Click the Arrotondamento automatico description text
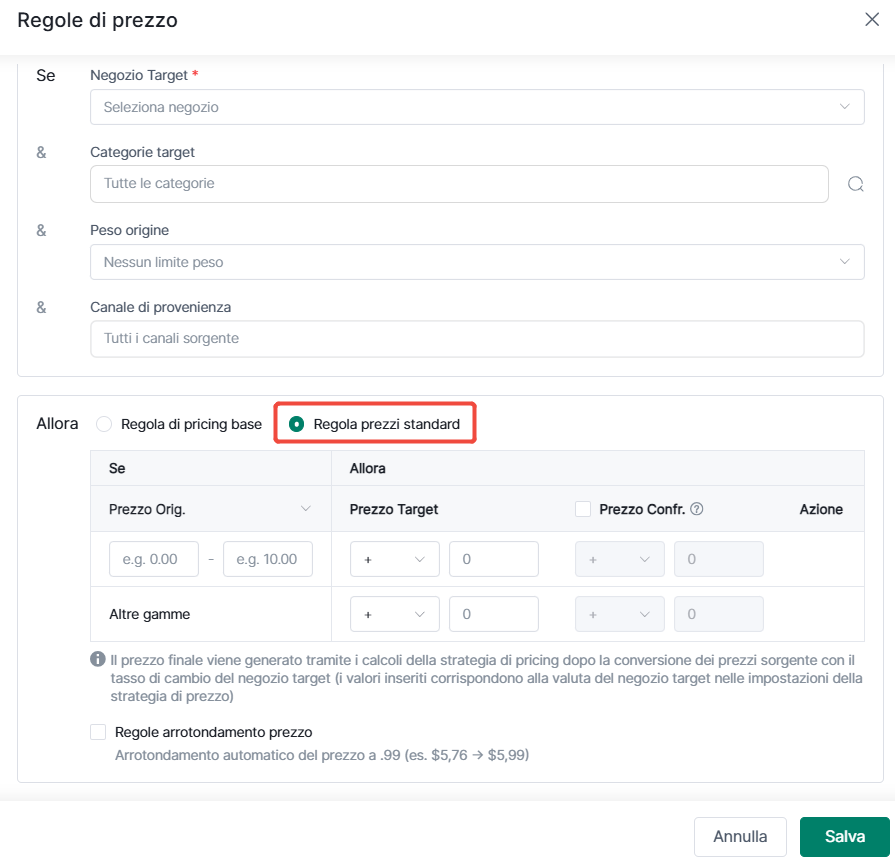This screenshot has height=862, width=895. point(322,755)
